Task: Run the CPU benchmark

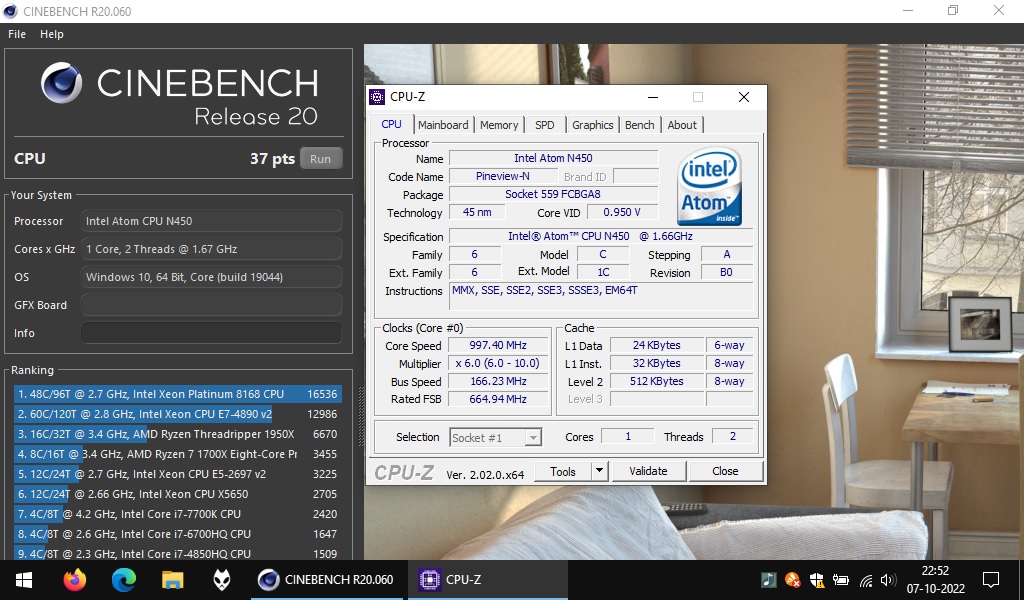Action: click(320, 159)
